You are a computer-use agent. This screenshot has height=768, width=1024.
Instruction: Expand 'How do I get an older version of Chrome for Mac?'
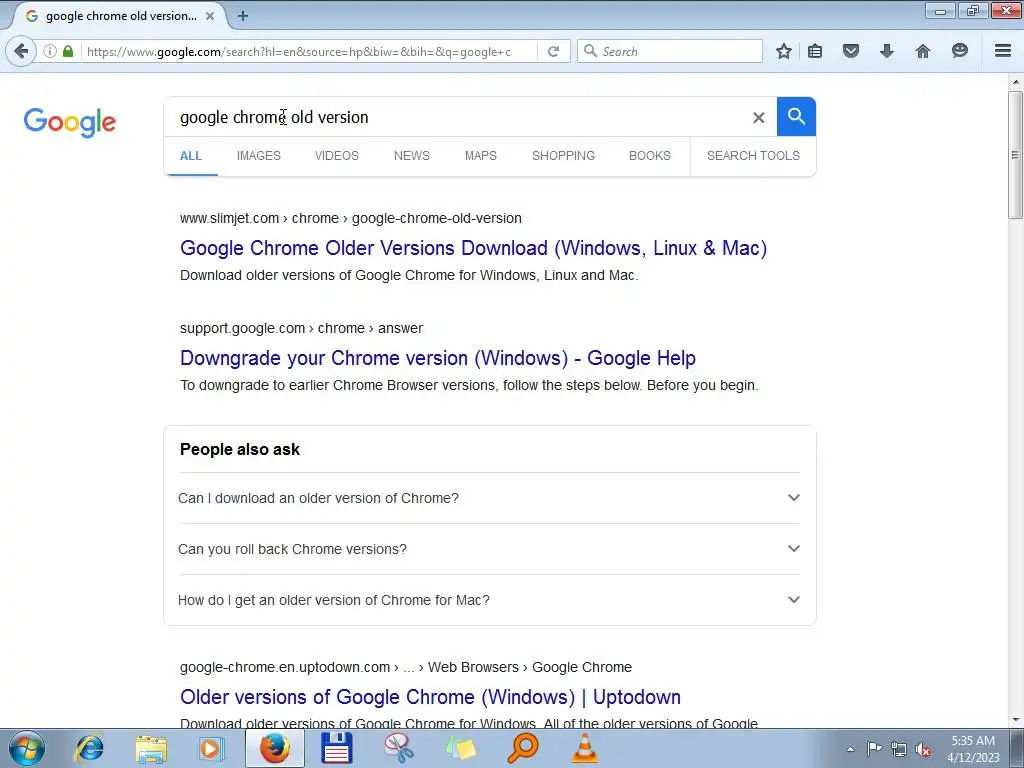(489, 600)
